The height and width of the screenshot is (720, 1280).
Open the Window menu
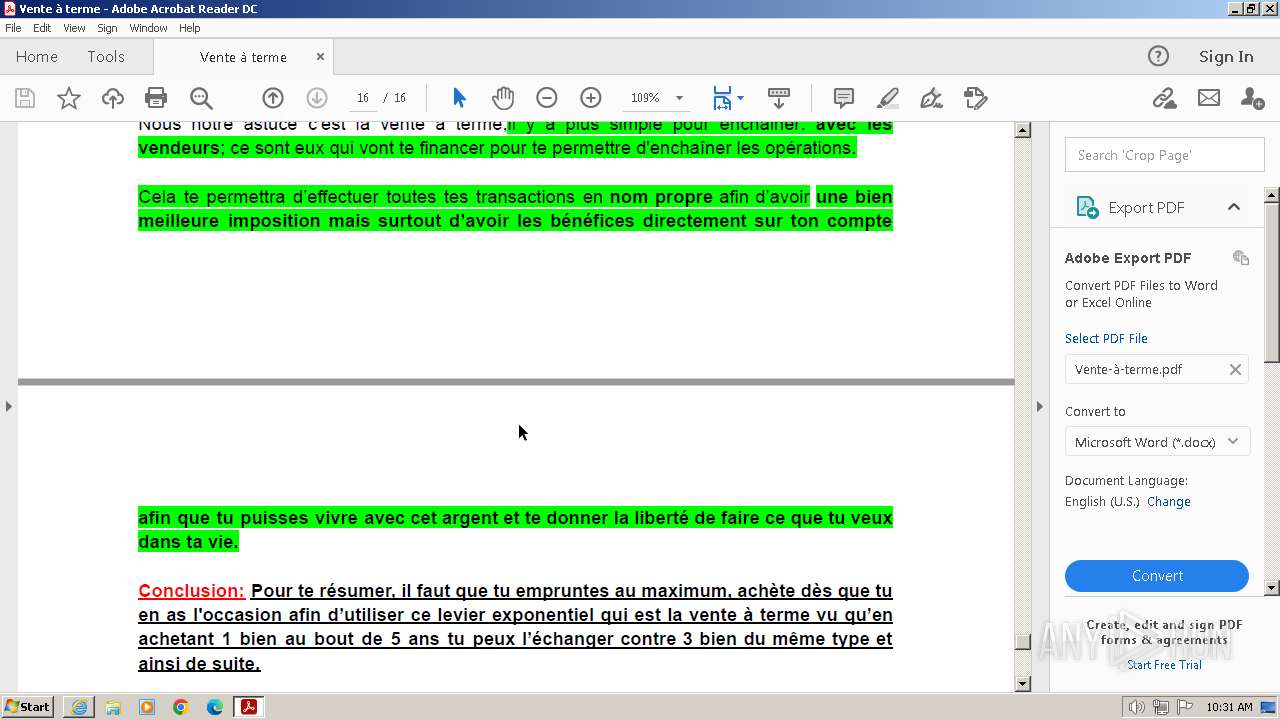coord(148,28)
